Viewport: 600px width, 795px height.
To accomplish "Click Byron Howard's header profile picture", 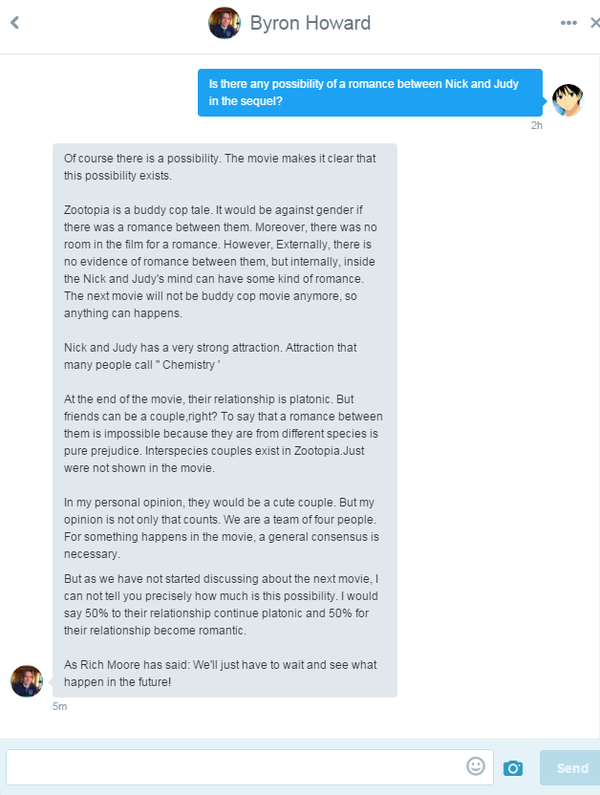I will pyautogui.click(x=224, y=23).
